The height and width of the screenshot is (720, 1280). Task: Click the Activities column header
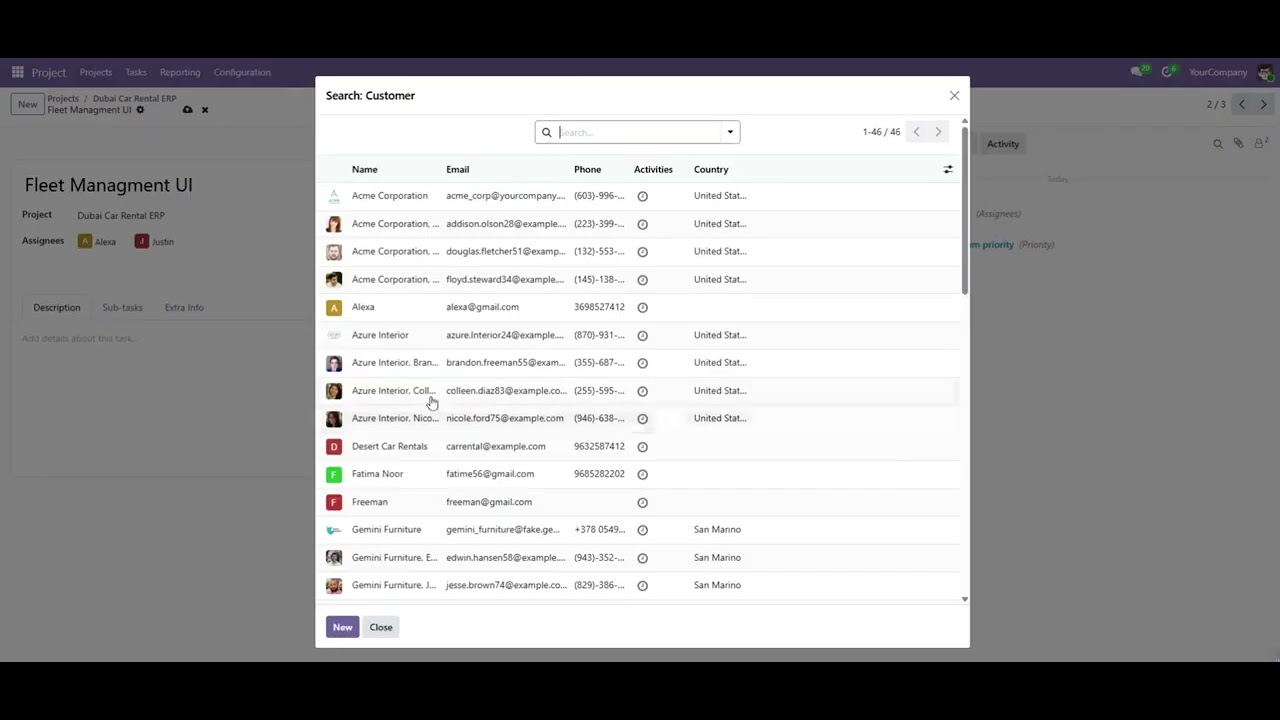[653, 170]
